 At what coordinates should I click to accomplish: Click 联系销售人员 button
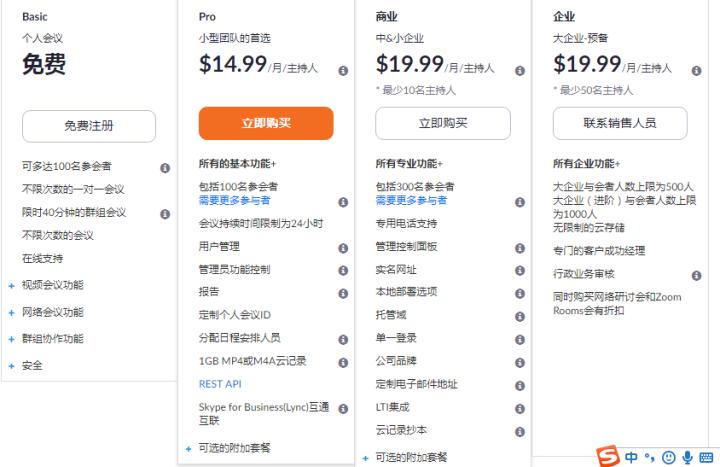coord(620,123)
